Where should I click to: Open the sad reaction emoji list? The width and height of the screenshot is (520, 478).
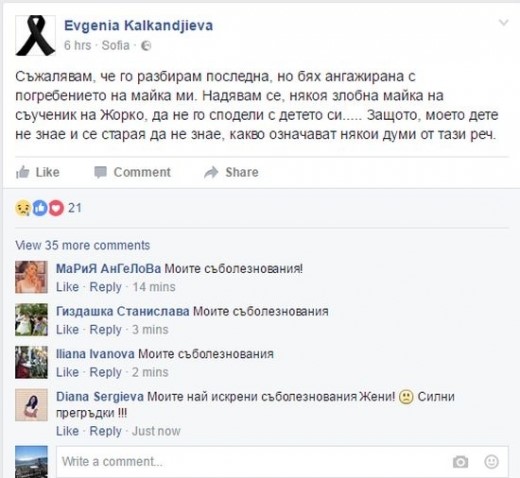point(23,208)
